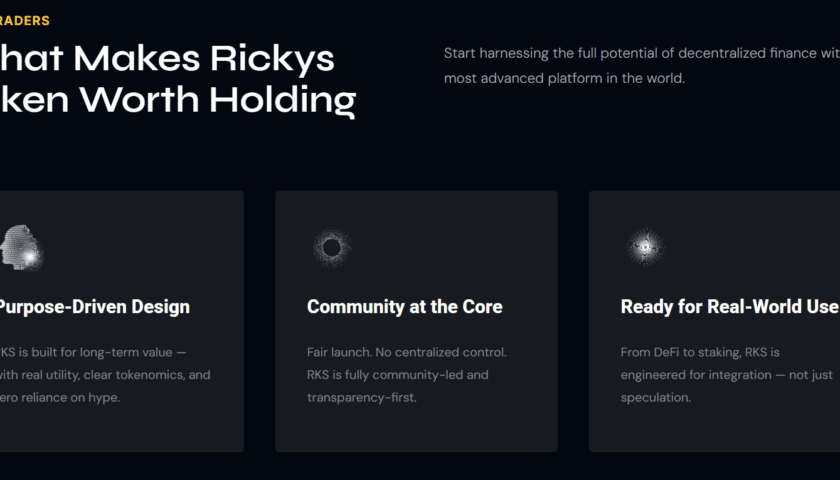This screenshot has width=840, height=480.
Task: Click the "transparency-first." text
Action: point(362,397)
